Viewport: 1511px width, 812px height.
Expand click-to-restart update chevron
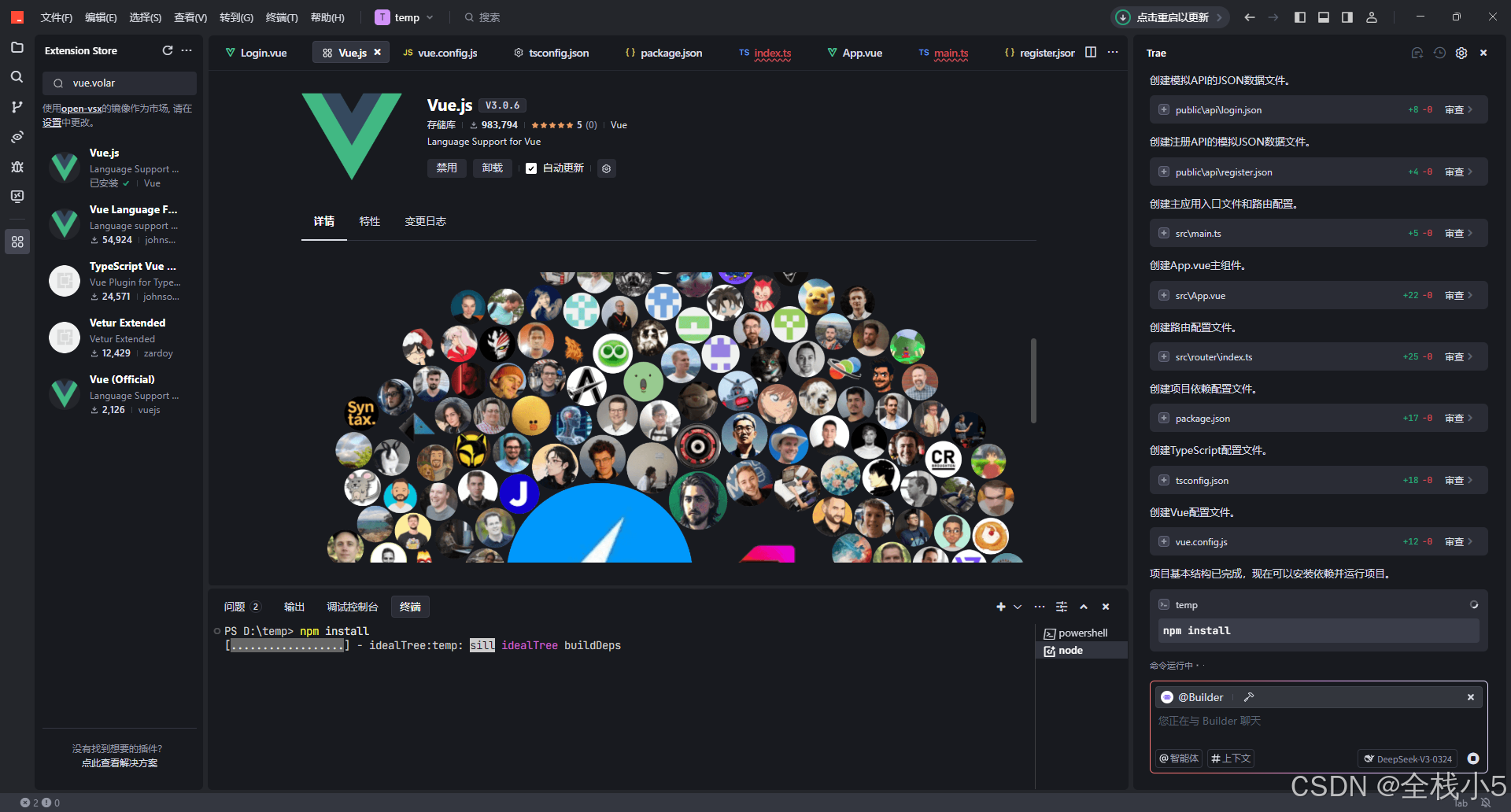[1220, 17]
